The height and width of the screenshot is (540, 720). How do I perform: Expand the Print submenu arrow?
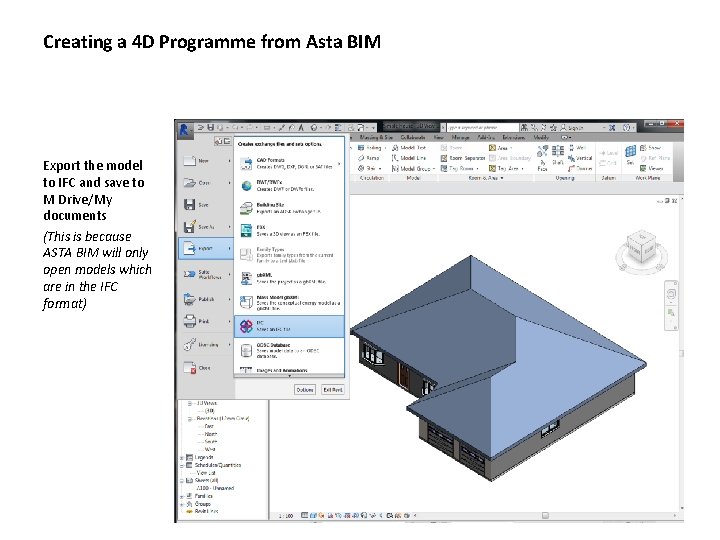click(x=230, y=321)
